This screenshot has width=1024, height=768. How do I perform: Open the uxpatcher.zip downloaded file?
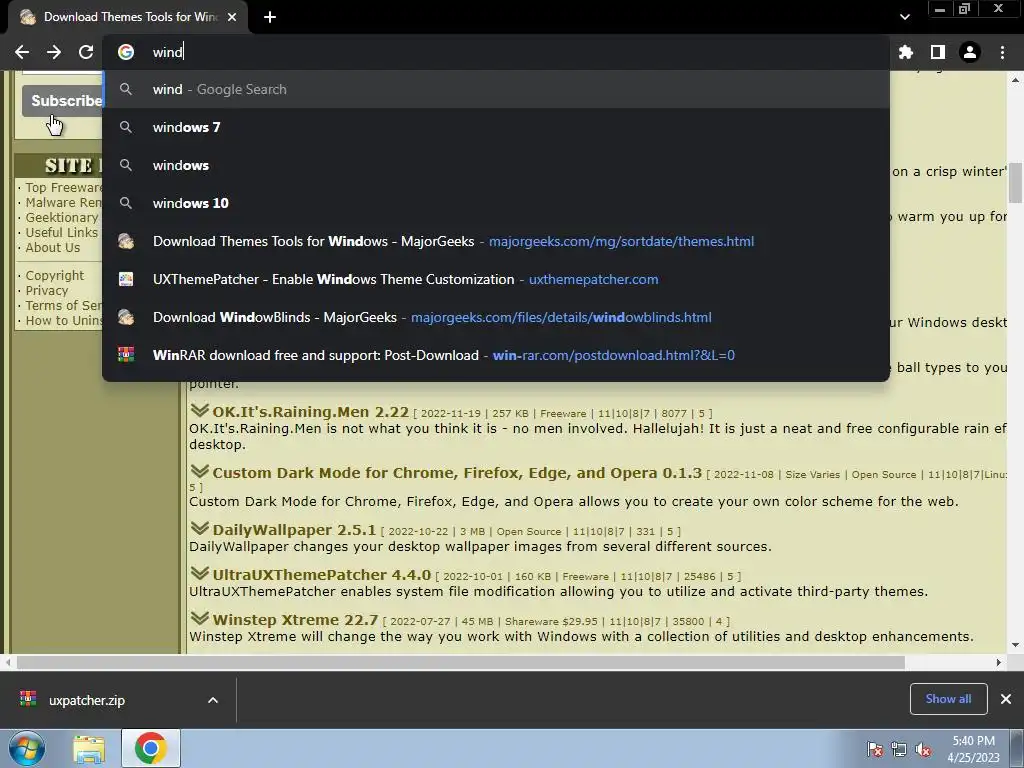coord(87,700)
